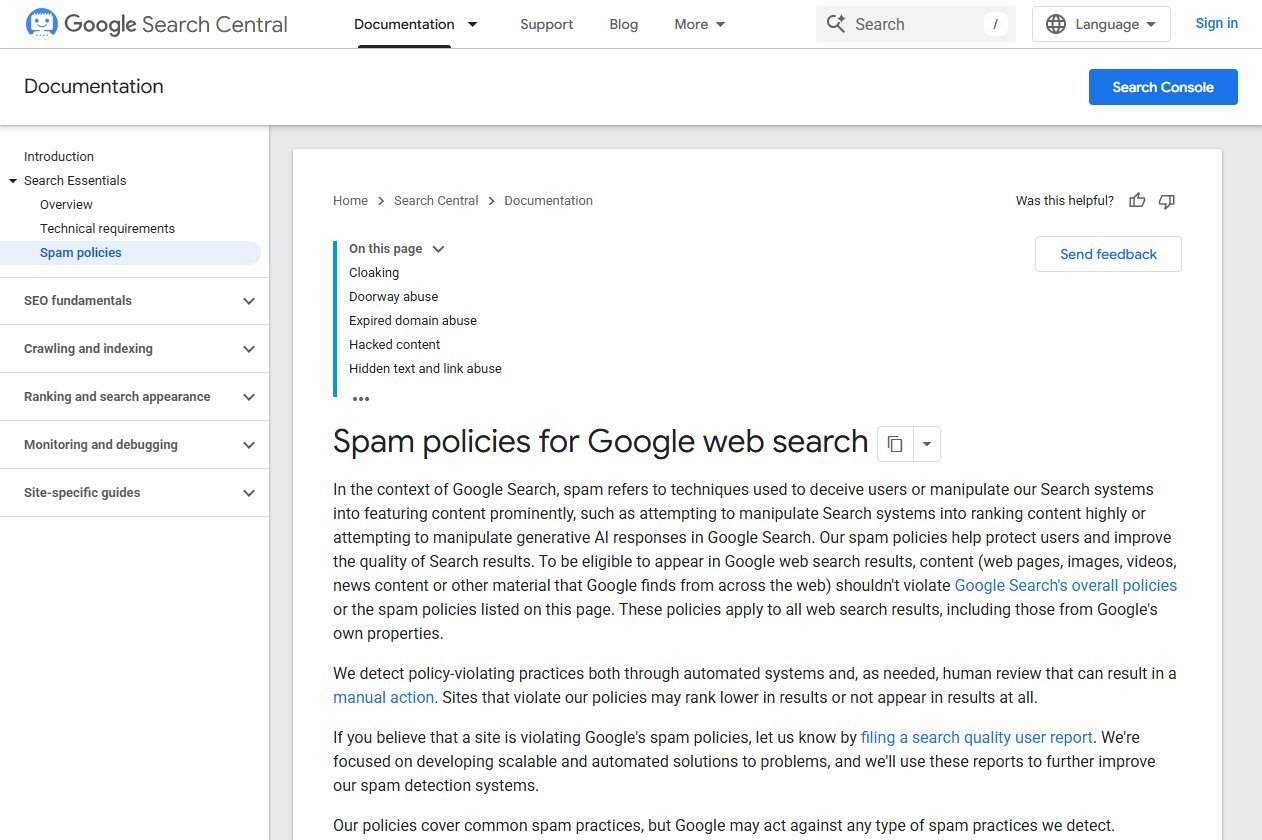Click the Spam policies for Google web search title
Viewport: 1262px width, 840px height.
pyautogui.click(x=600, y=441)
